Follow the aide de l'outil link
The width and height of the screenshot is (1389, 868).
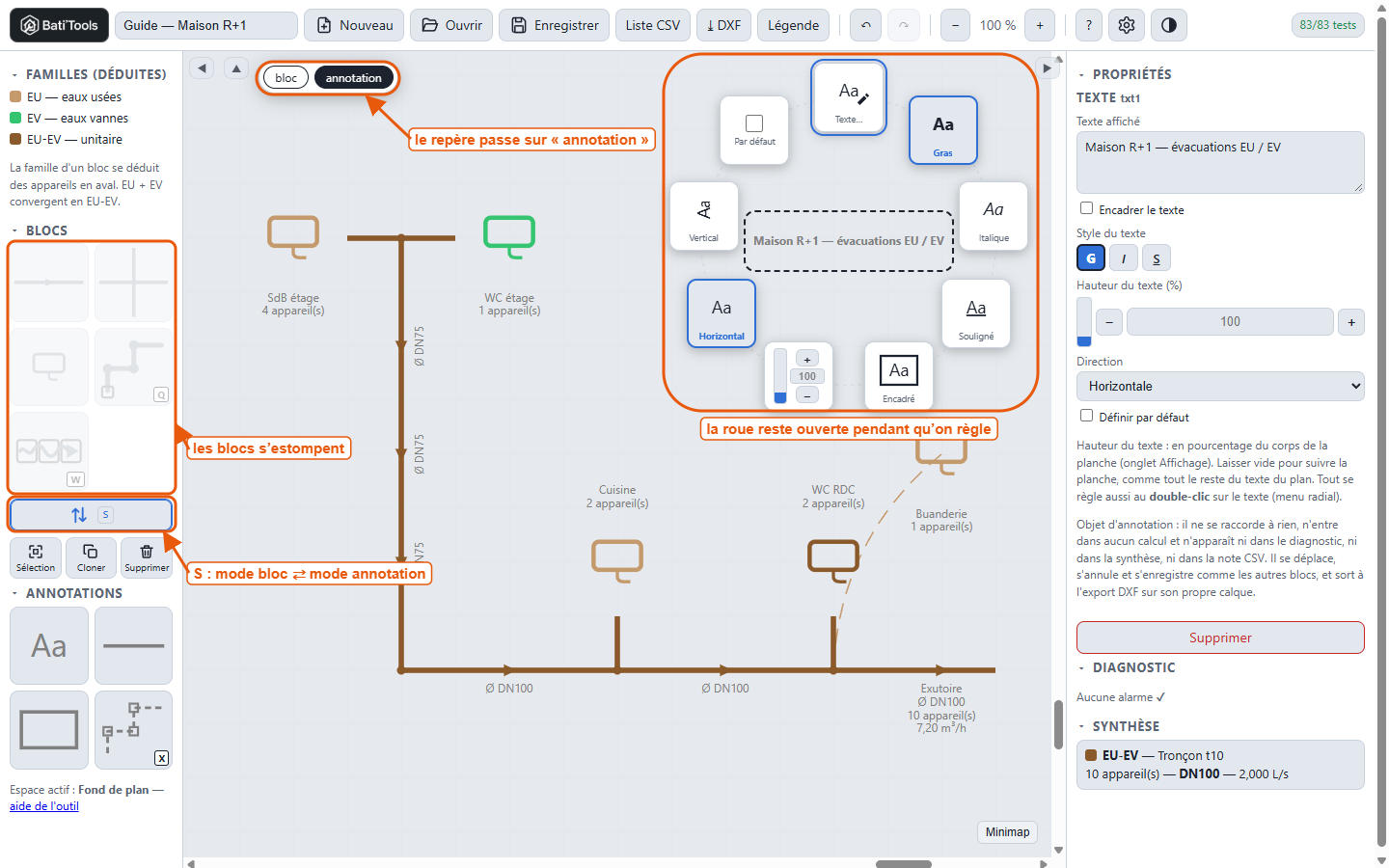(x=44, y=806)
